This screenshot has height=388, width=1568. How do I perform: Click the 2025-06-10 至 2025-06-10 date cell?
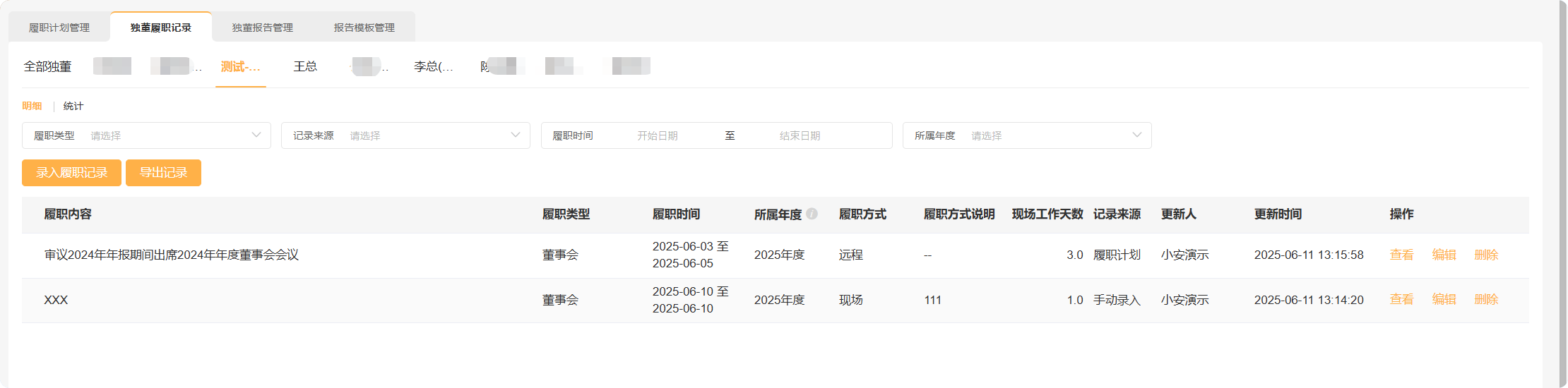(x=690, y=300)
